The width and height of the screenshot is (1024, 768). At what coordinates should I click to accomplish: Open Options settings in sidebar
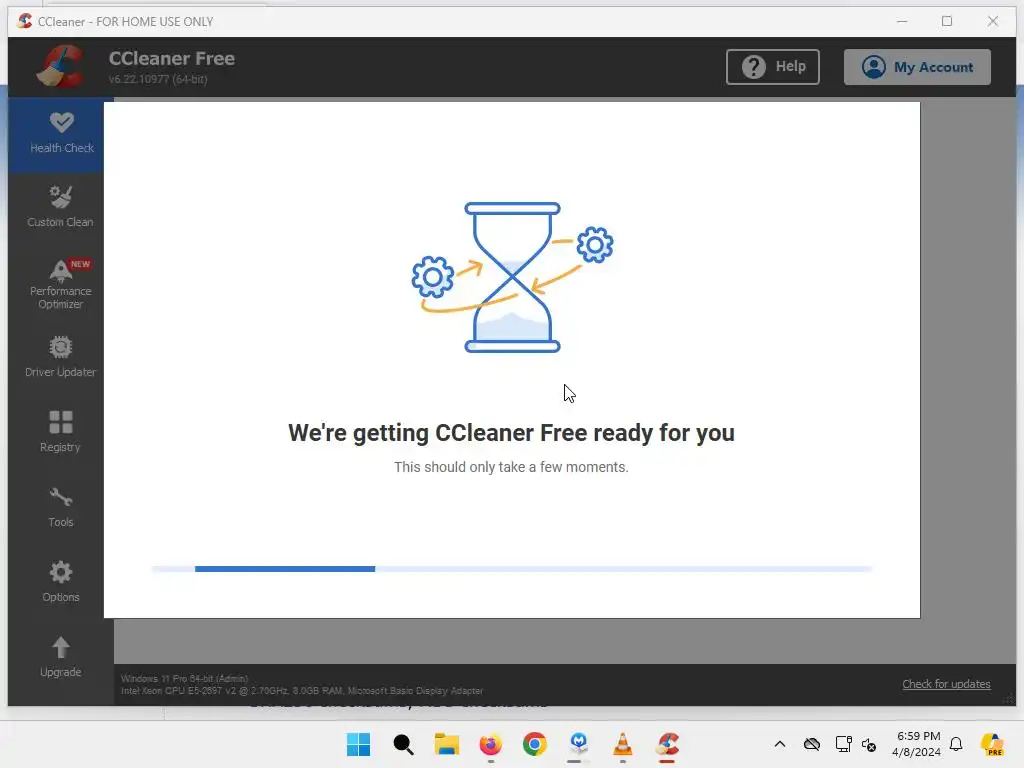click(x=61, y=583)
